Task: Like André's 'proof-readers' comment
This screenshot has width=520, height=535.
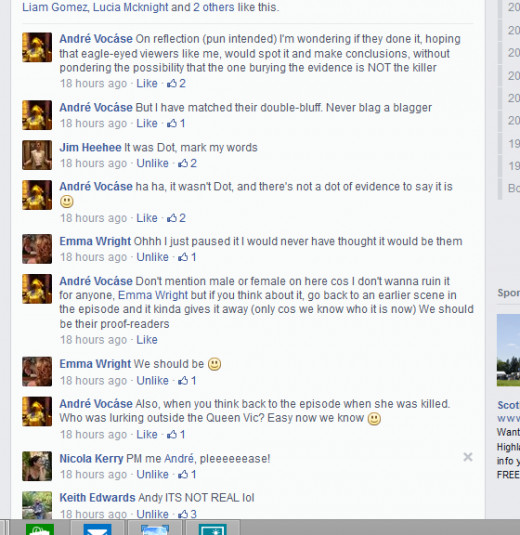Action: [147, 340]
